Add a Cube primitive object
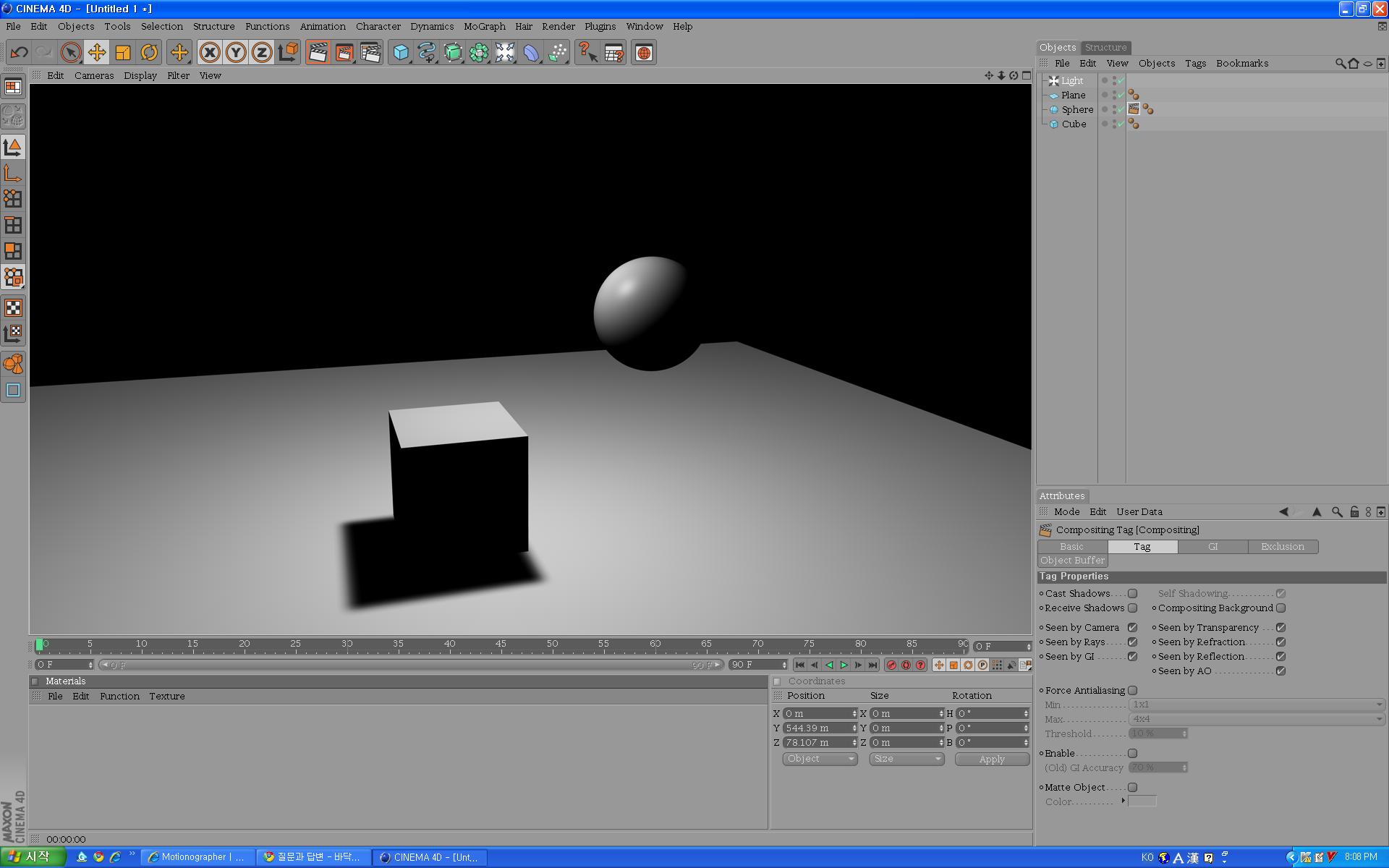The width and height of the screenshot is (1389, 868). pos(401,52)
